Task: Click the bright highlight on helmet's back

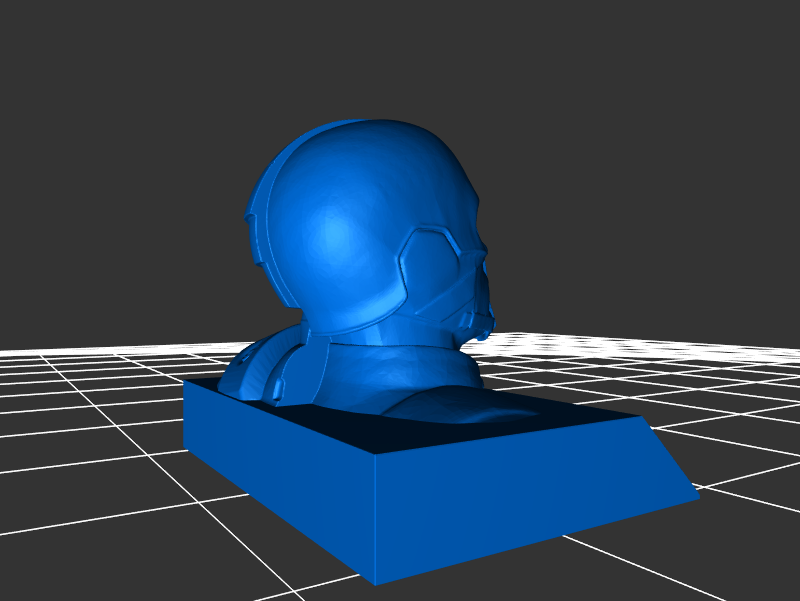Action: click(335, 235)
